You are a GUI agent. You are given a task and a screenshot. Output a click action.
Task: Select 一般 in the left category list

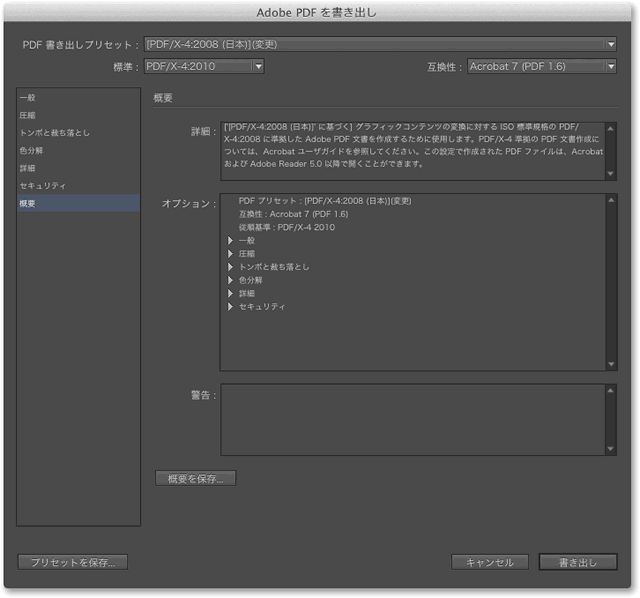click(27, 98)
